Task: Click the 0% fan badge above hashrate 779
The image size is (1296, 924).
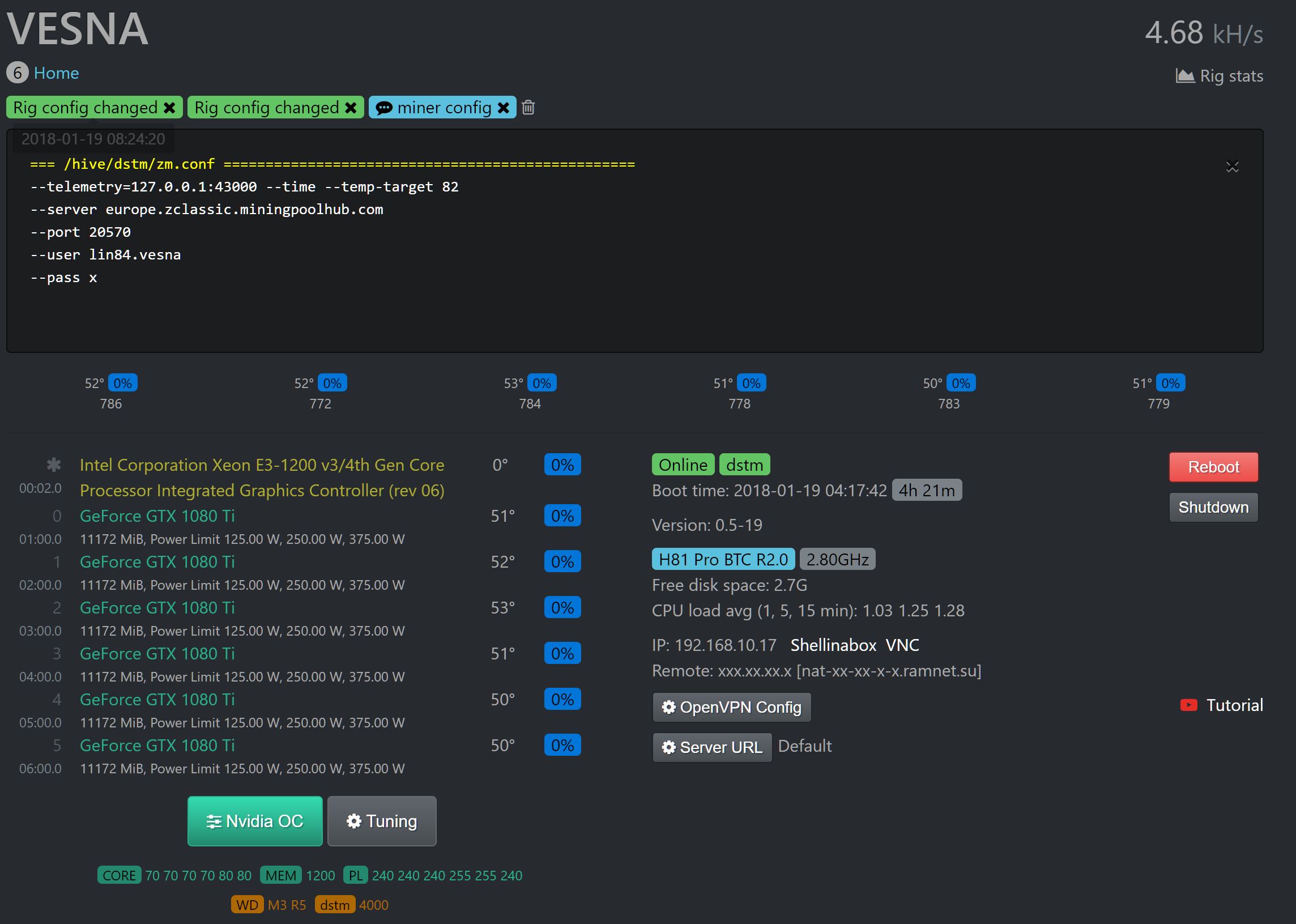Action: (x=1171, y=383)
